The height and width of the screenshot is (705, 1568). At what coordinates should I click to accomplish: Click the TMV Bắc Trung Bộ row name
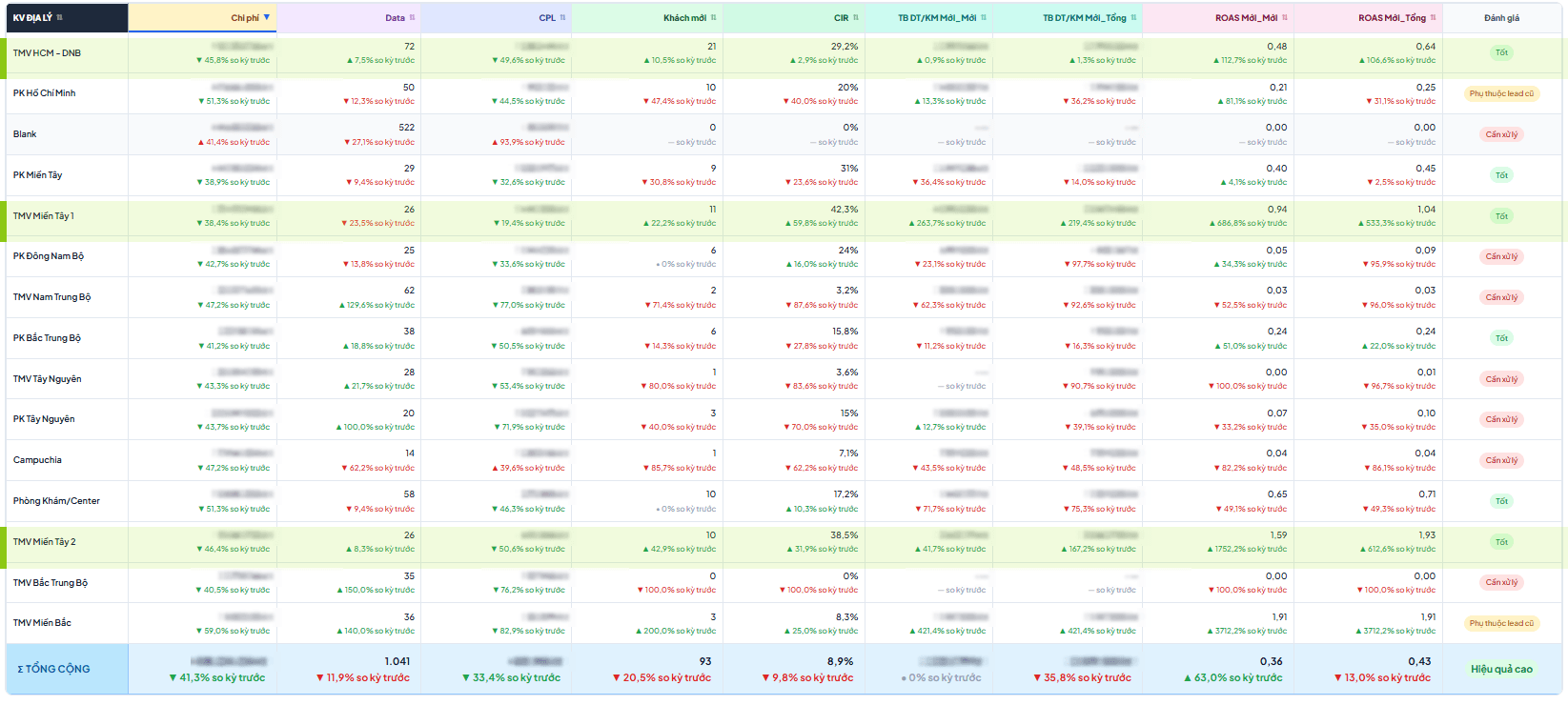click(50, 583)
